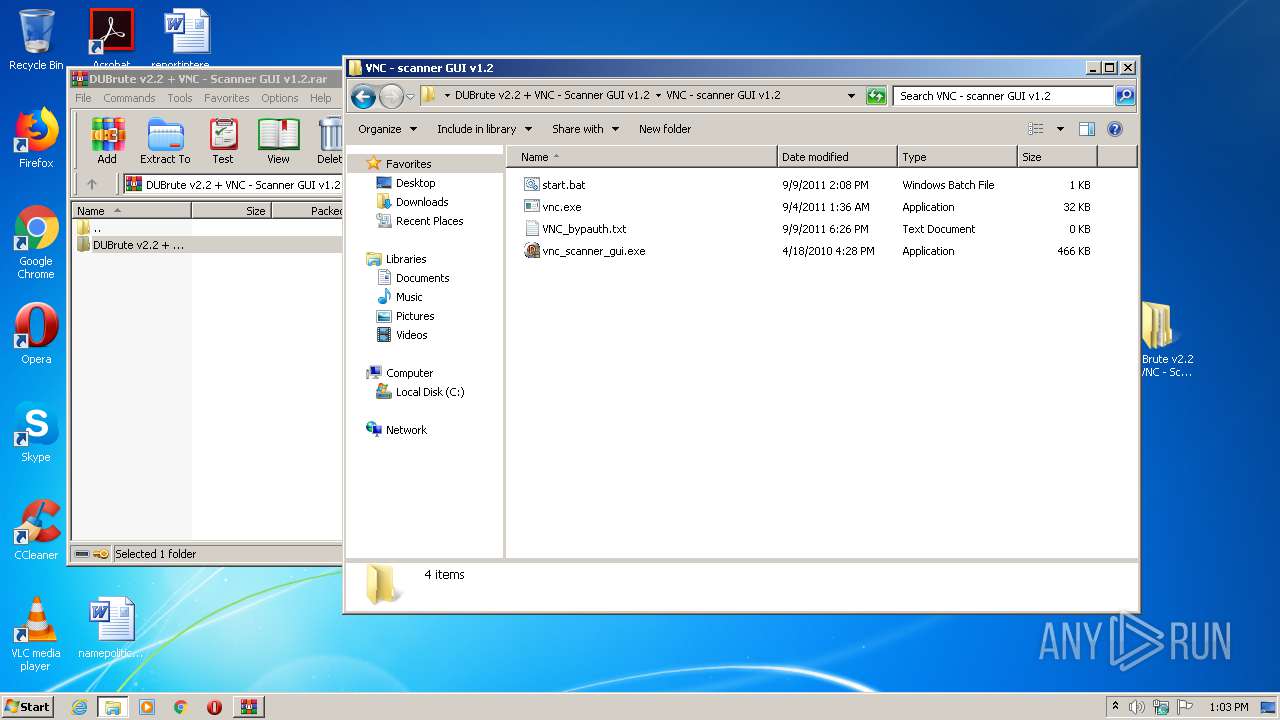Open Help menu in WinRAR
Viewport: 1280px width, 720px height.
[x=321, y=98]
